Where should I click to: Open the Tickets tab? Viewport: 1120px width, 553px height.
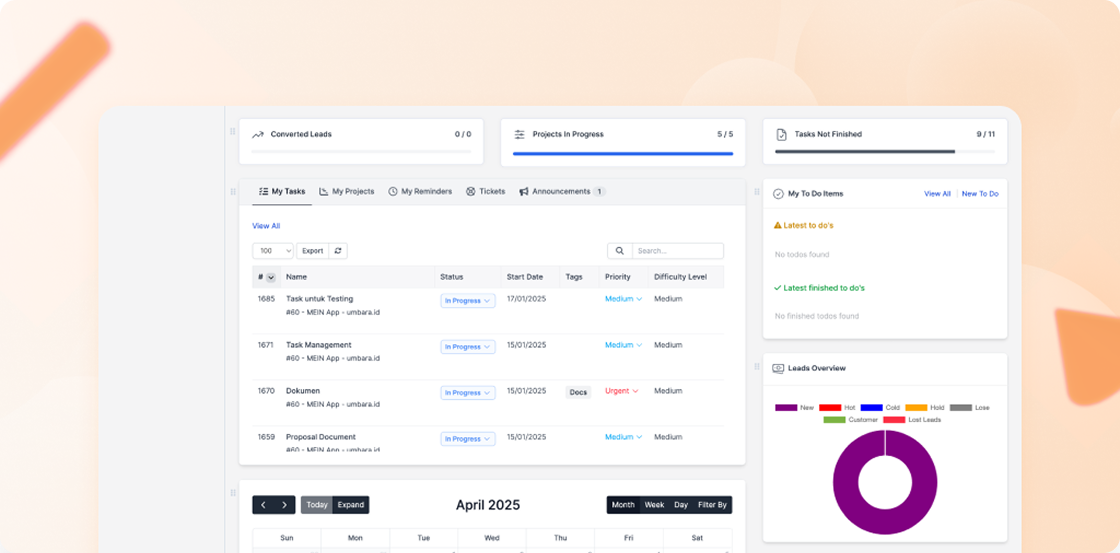[486, 191]
